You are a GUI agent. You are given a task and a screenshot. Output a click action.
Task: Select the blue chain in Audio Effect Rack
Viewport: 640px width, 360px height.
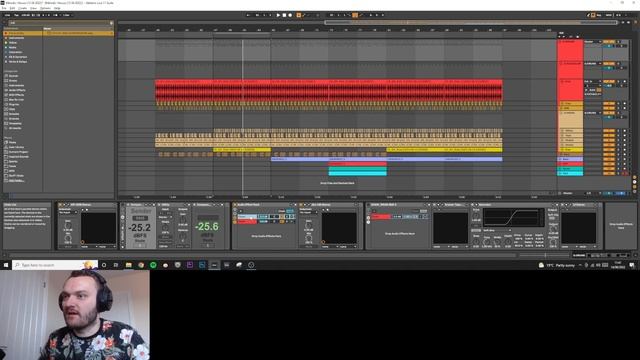tap(247, 216)
